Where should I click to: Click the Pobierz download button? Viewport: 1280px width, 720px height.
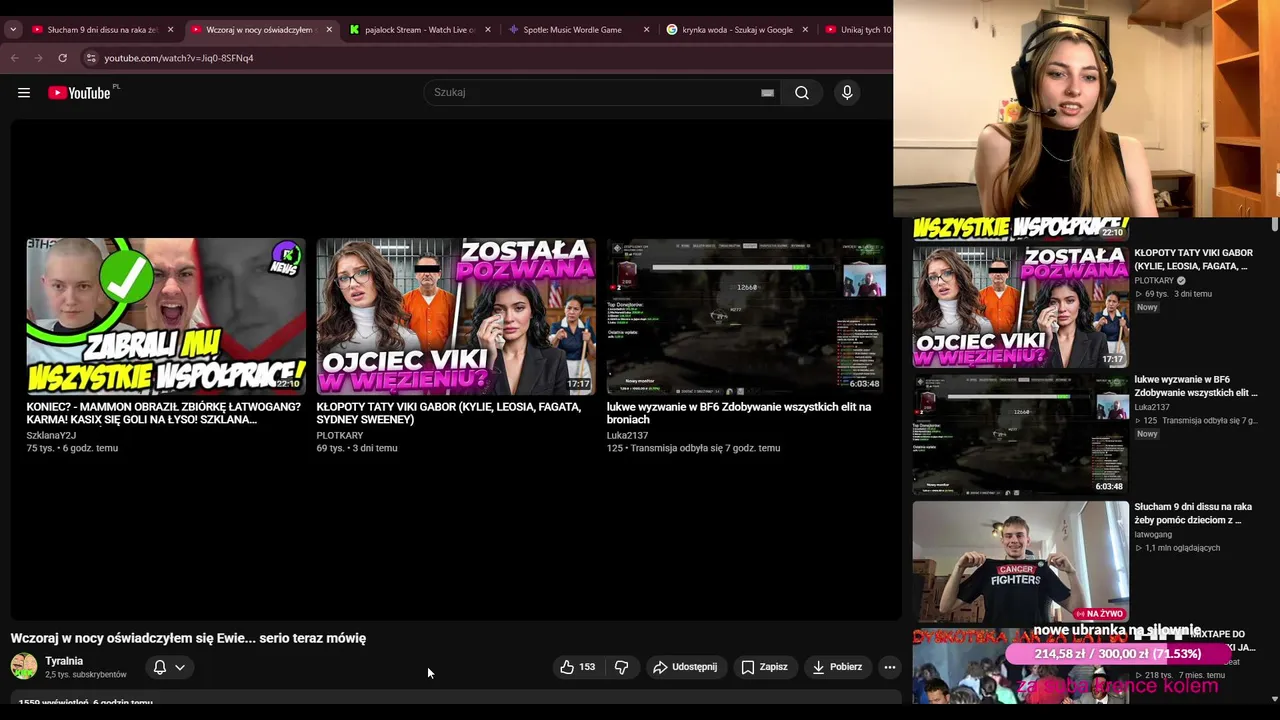coord(837,667)
